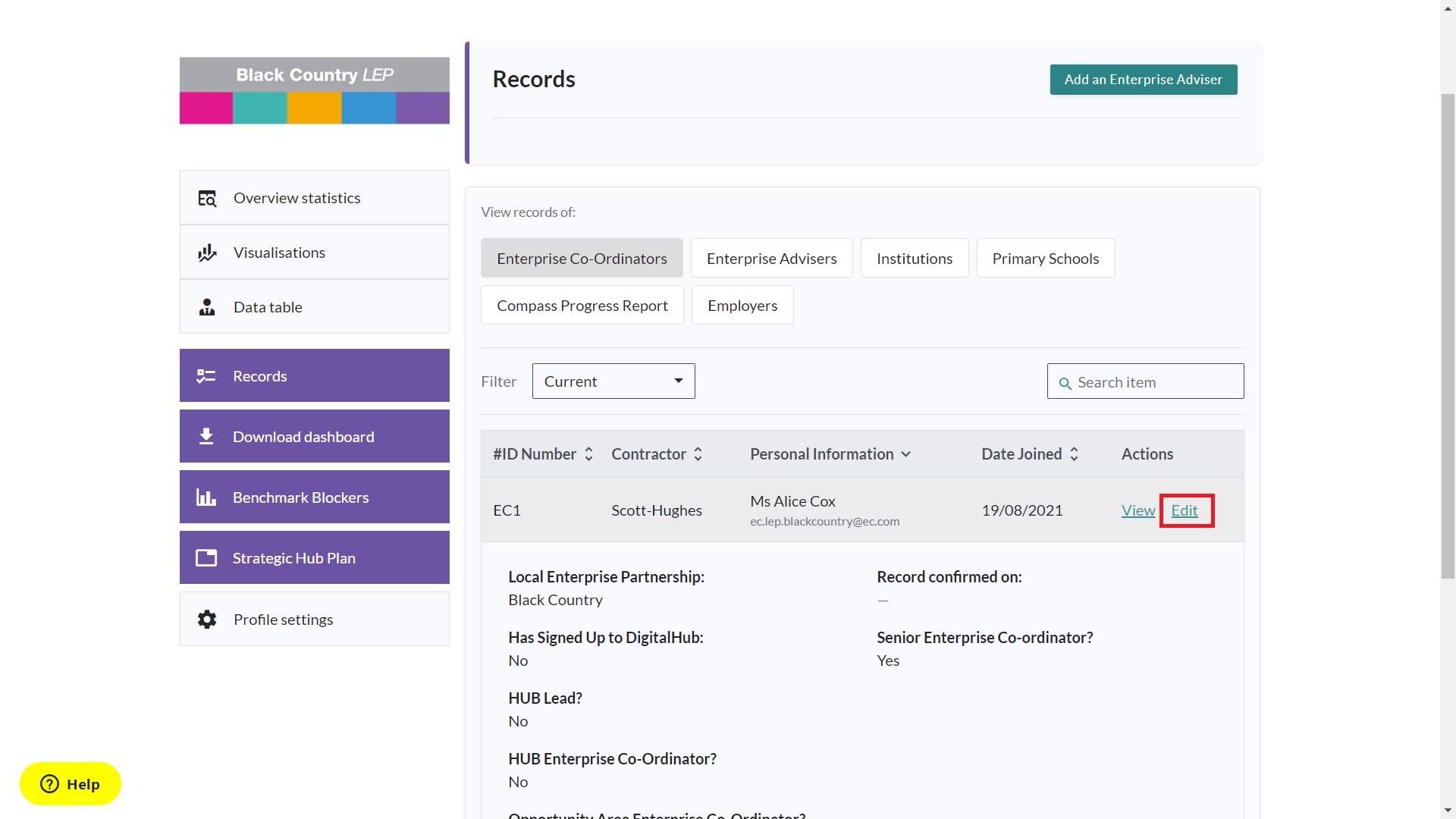Click the Data table person icon
This screenshot has width=1456, height=819.
pyautogui.click(x=207, y=307)
